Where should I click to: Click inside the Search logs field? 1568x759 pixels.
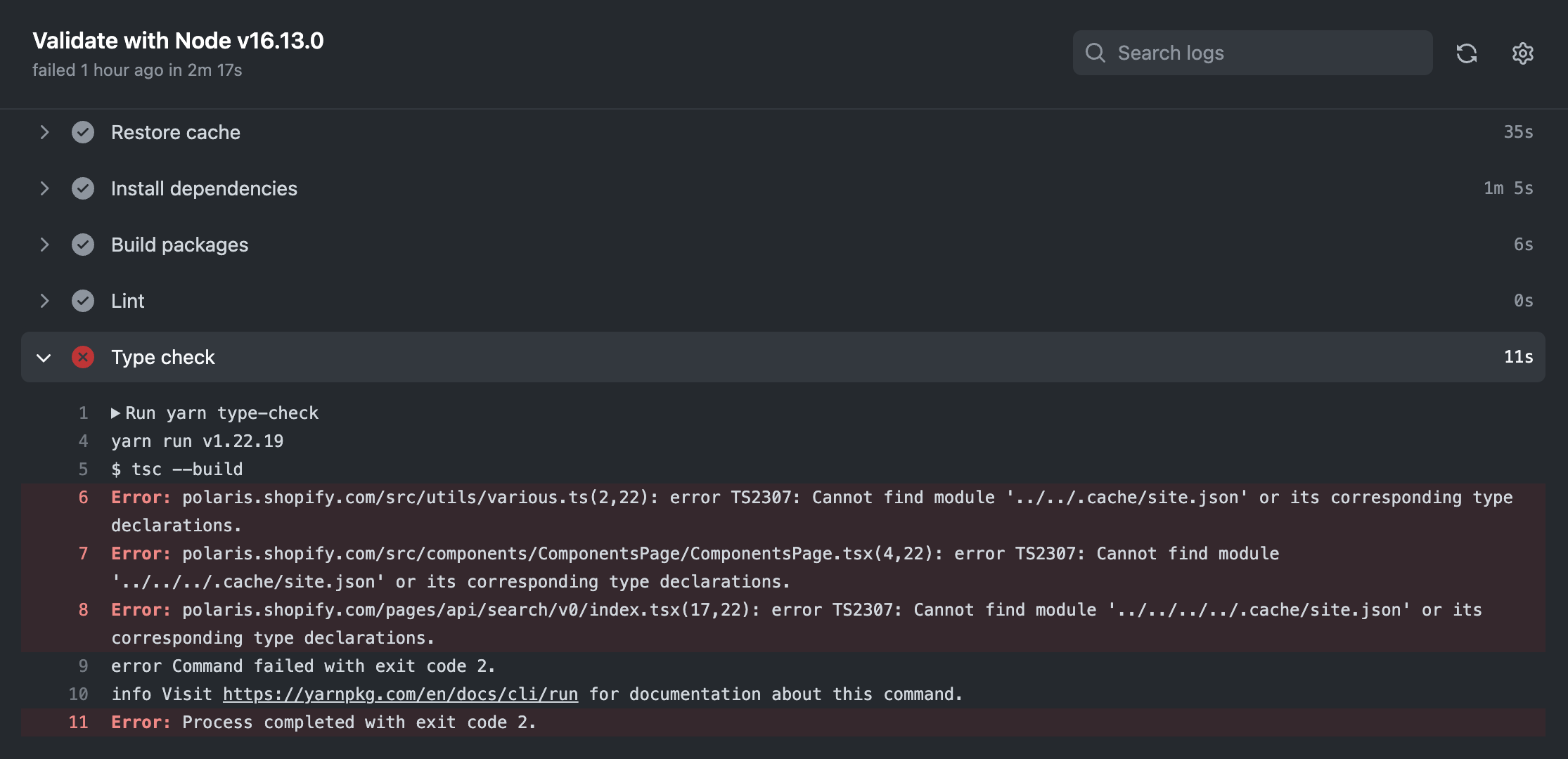tap(1266, 53)
